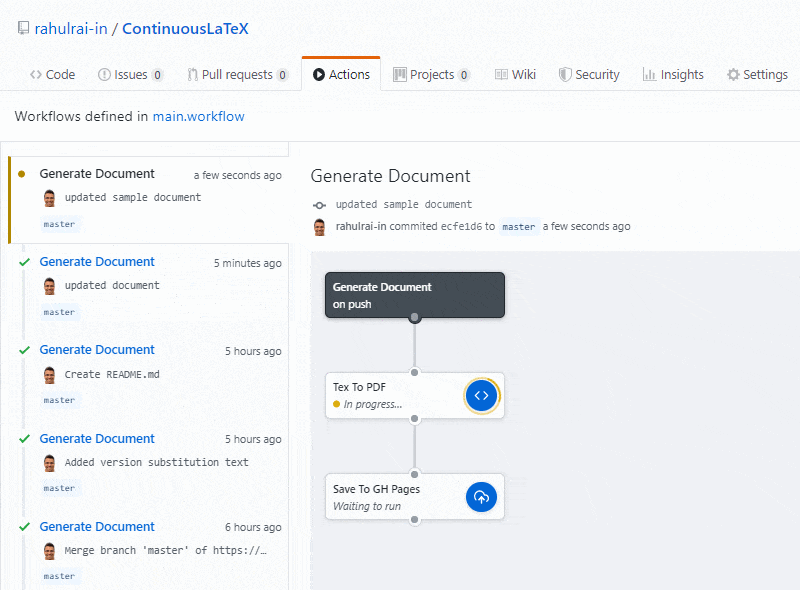800x590 pixels.
Task: Click the avatar next to 'updated sample document' in list
Action: coord(49,198)
